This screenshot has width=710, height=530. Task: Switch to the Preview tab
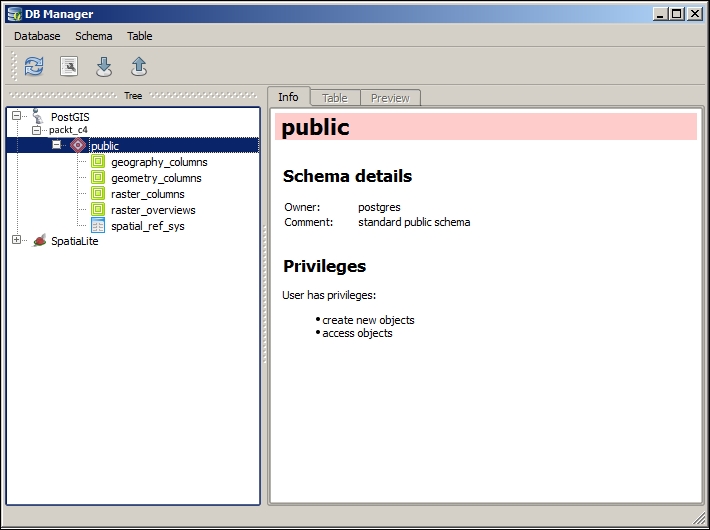390,98
